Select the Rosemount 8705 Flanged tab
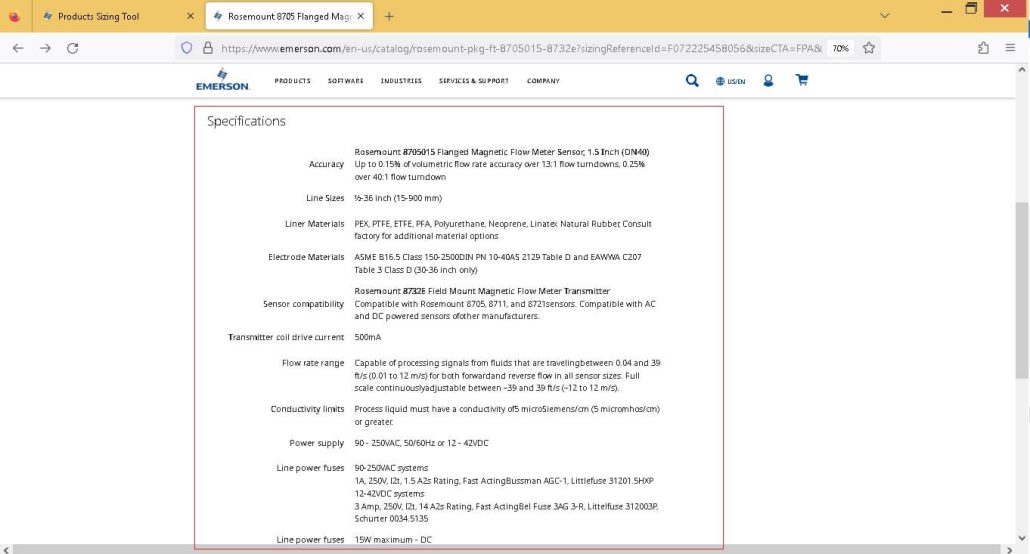Viewport: 1030px width, 554px height. pos(289,16)
